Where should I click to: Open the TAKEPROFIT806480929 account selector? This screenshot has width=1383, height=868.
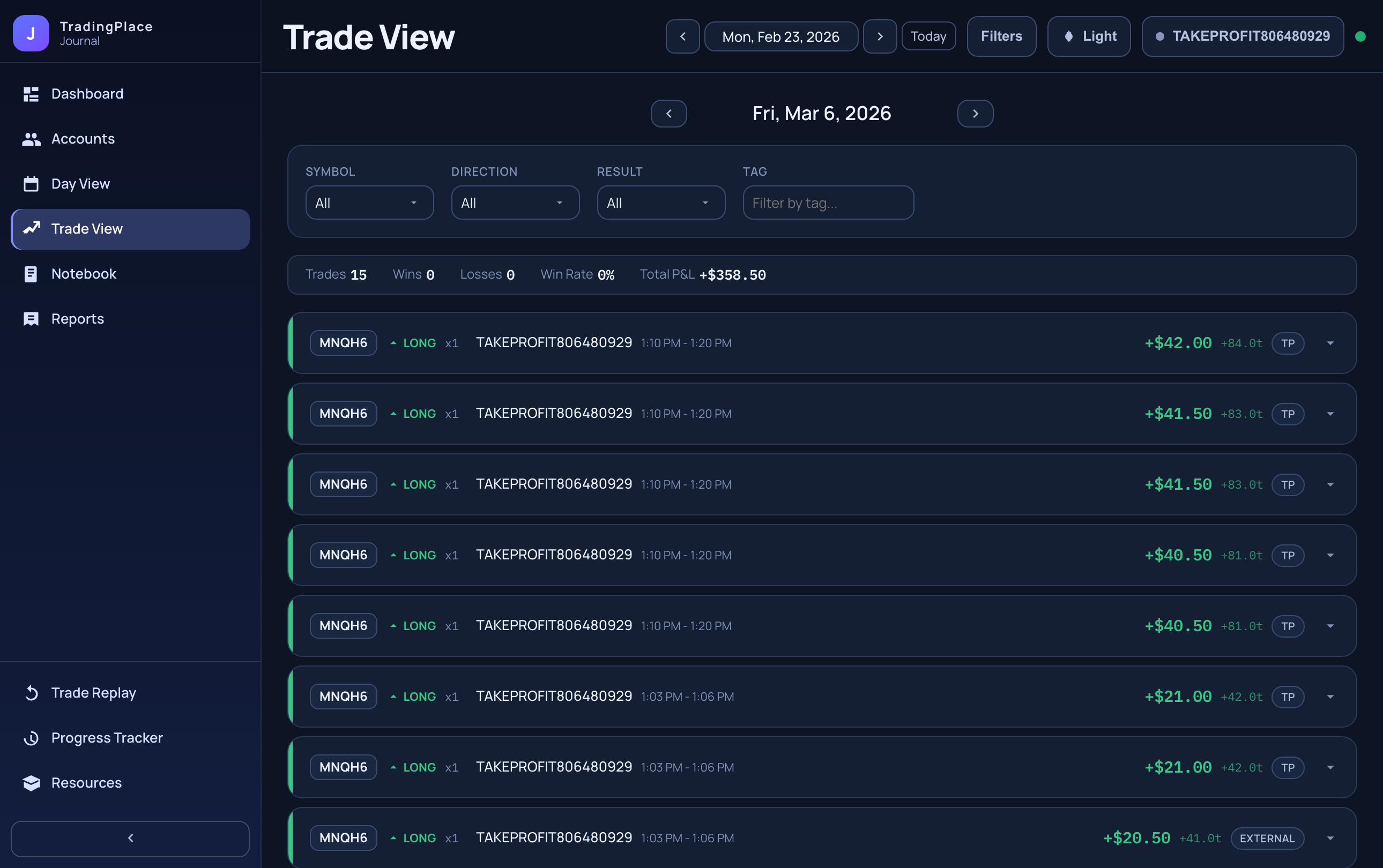pos(1243,36)
